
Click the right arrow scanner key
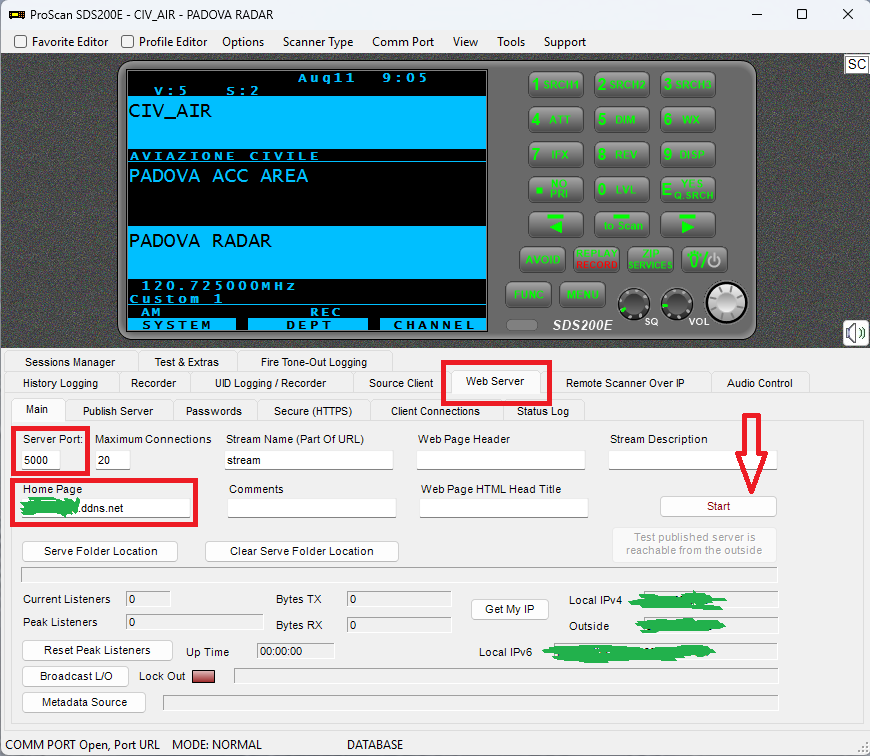coord(687,225)
